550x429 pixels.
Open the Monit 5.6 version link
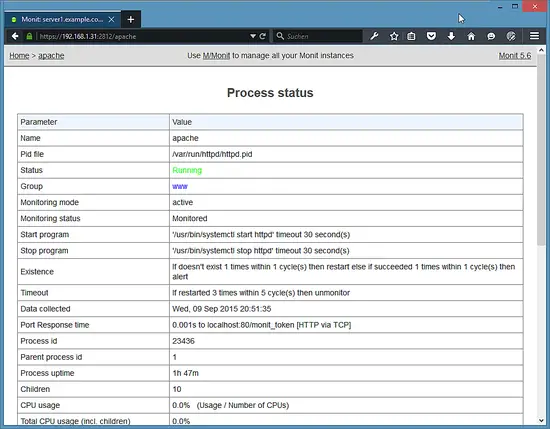coord(515,56)
